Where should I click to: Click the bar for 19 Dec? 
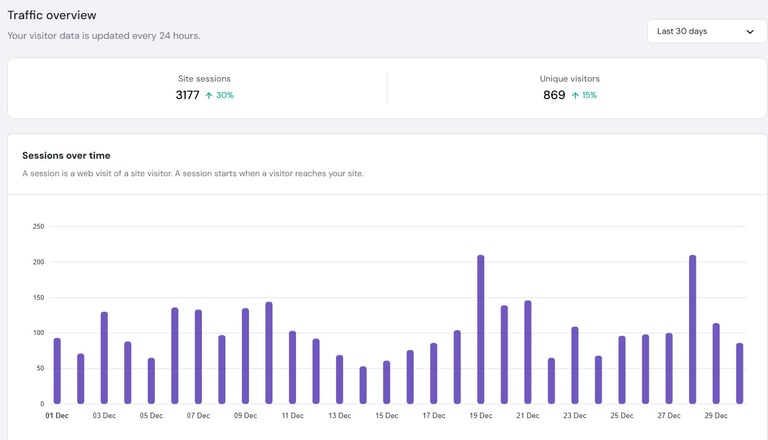point(481,330)
